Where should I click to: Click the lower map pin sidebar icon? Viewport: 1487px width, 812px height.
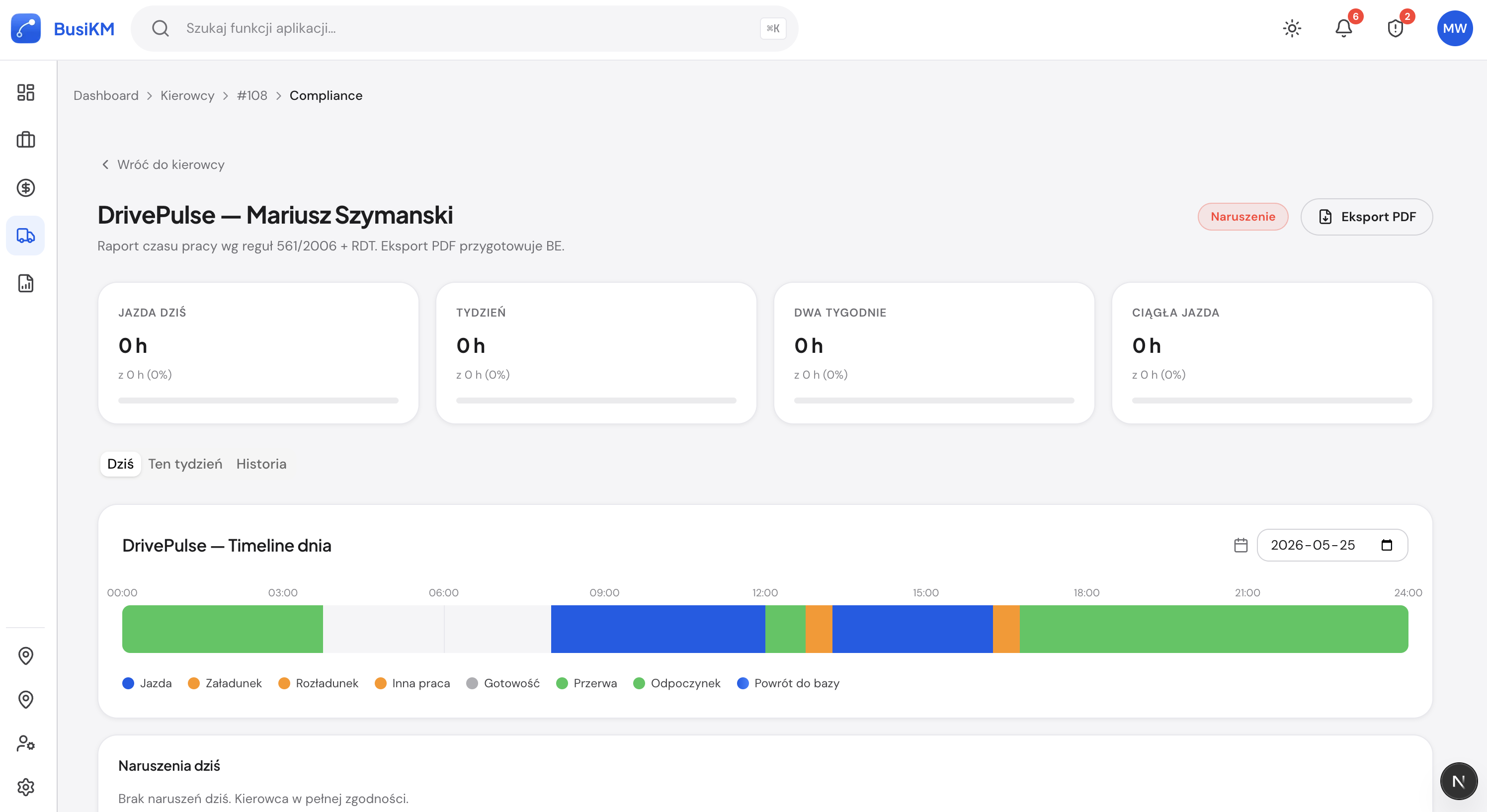[25, 700]
